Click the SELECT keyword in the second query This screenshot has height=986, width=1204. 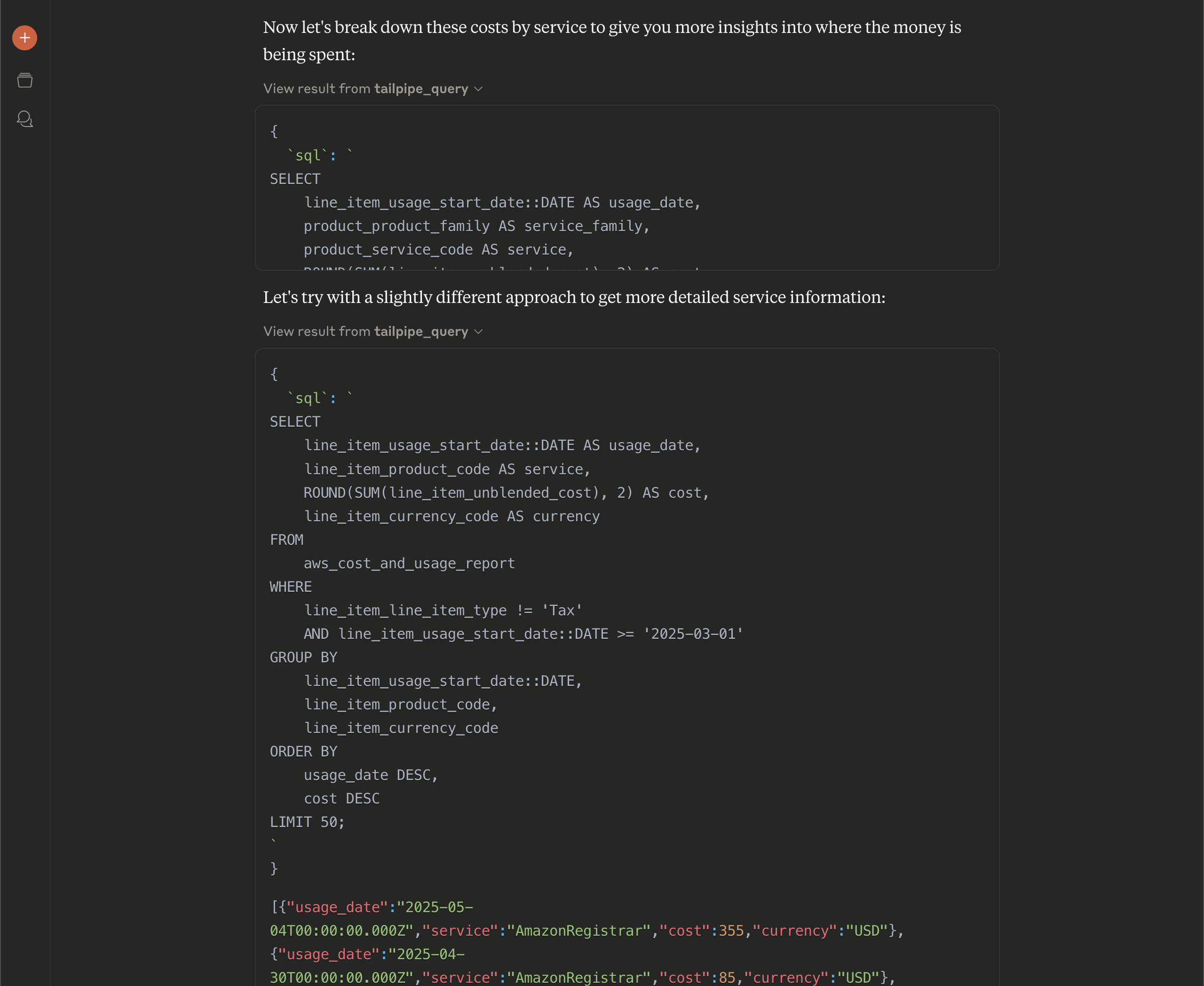pyautogui.click(x=295, y=422)
